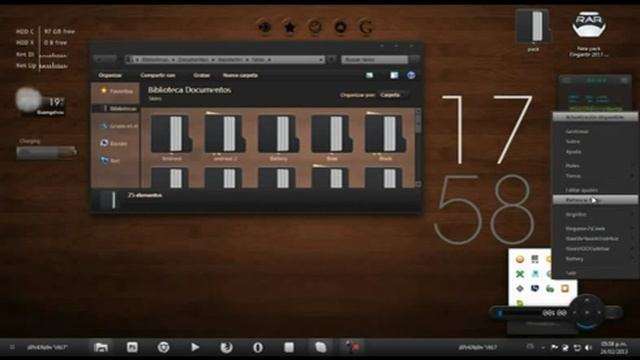Click the Explorer change view icon
Screen dimensions: 640x360
click(x=369, y=75)
